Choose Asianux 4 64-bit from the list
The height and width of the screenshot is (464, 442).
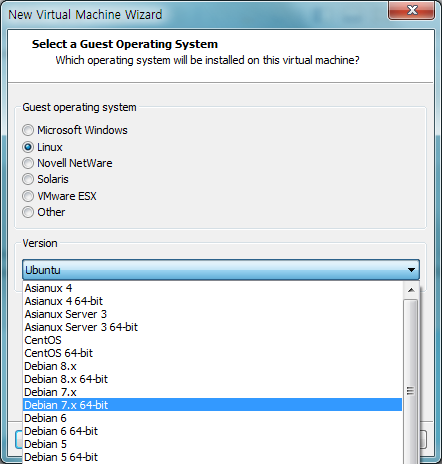tap(212, 301)
